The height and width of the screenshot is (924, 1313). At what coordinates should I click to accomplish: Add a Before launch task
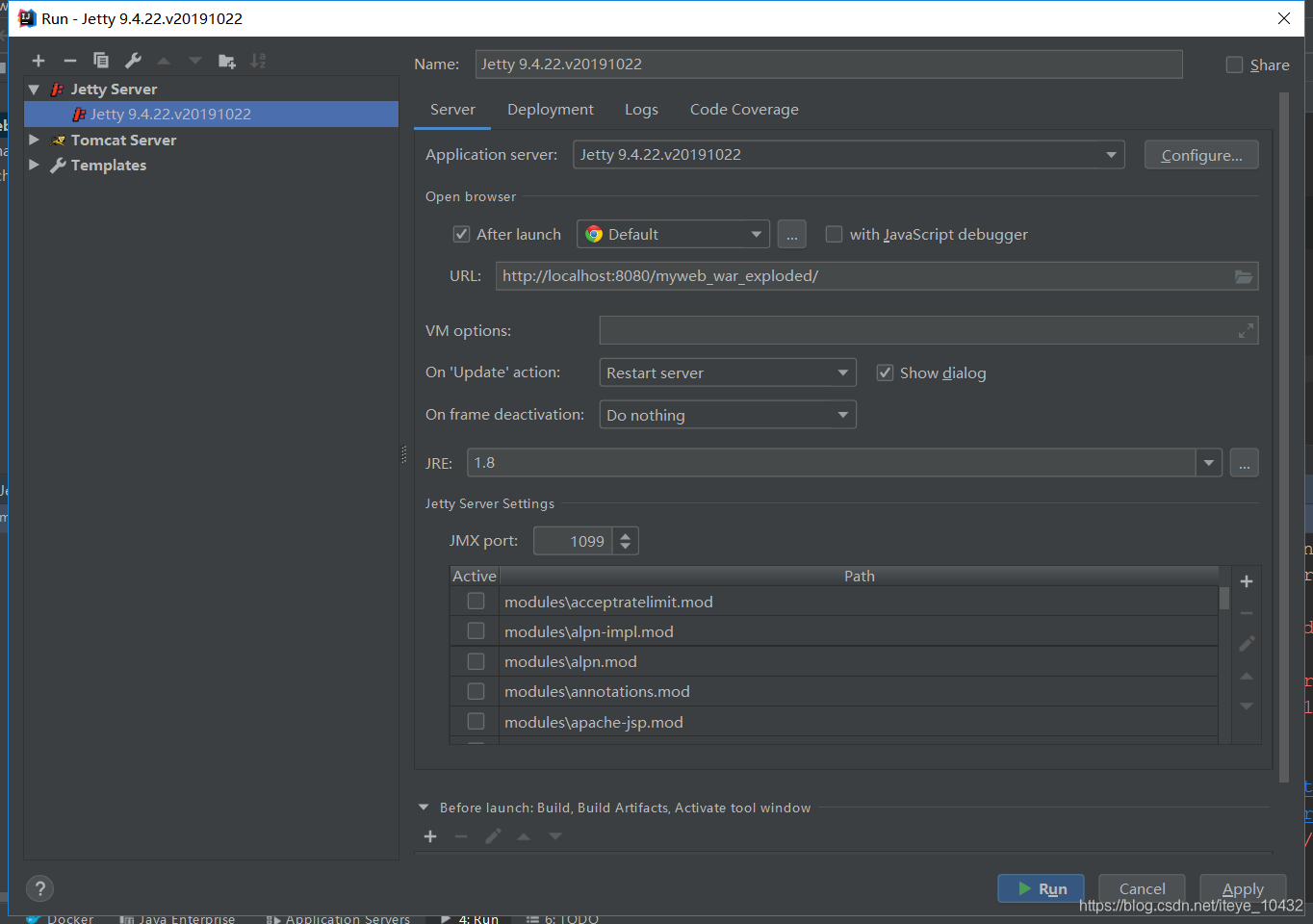[x=430, y=836]
